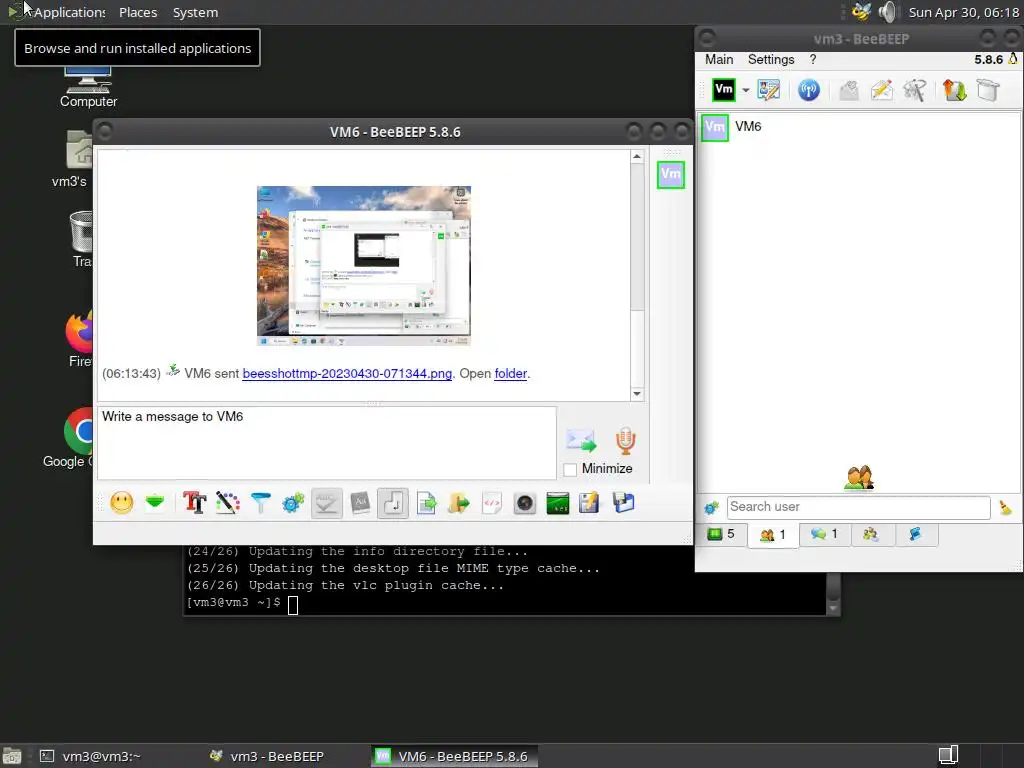Toggle the spell checking button in chat toolbar
Image resolution: width=1024 pixels, height=768 pixels.
pos(327,504)
